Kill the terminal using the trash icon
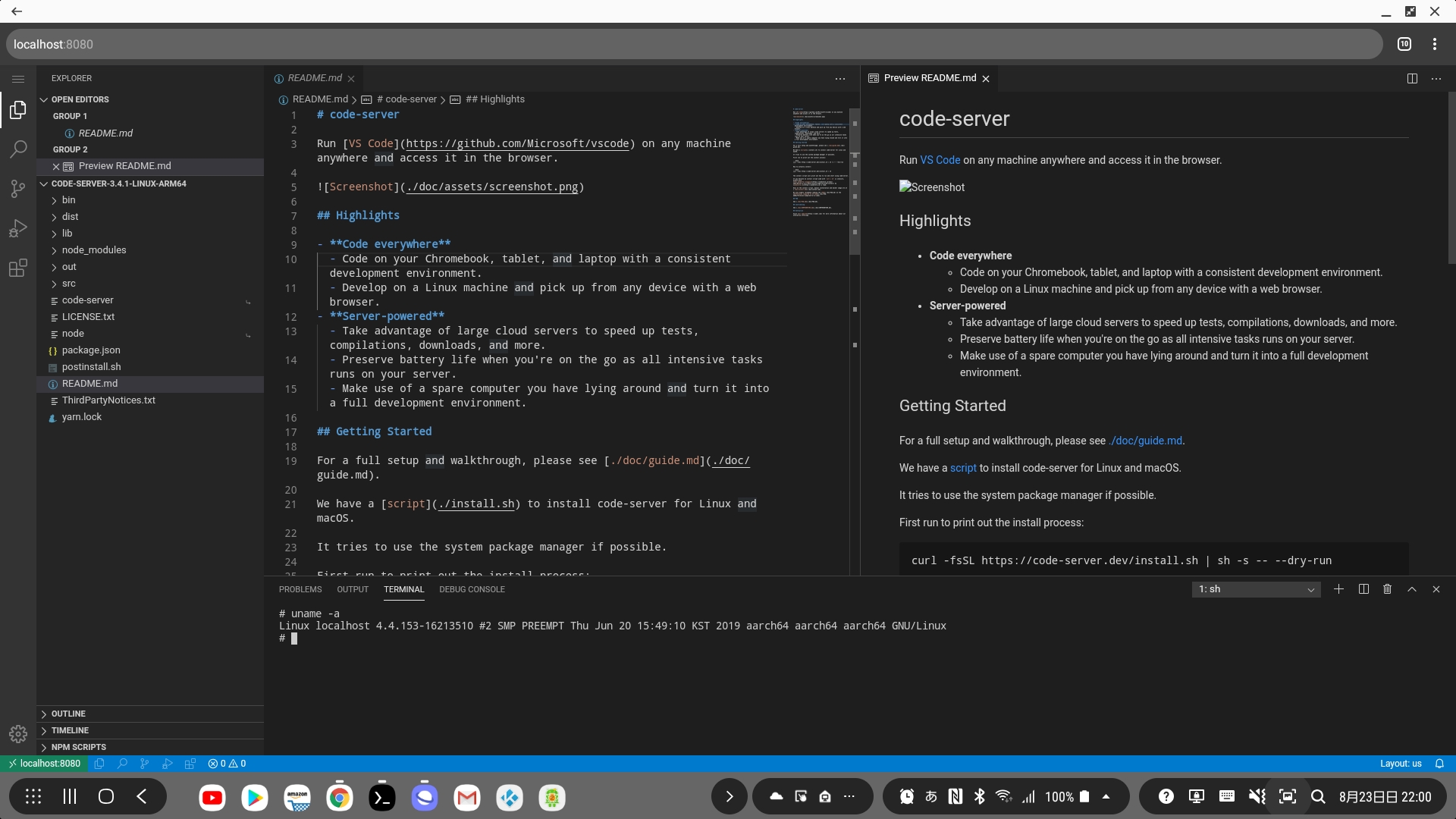This screenshot has width=1456, height=819. [x=1388, y=589]
